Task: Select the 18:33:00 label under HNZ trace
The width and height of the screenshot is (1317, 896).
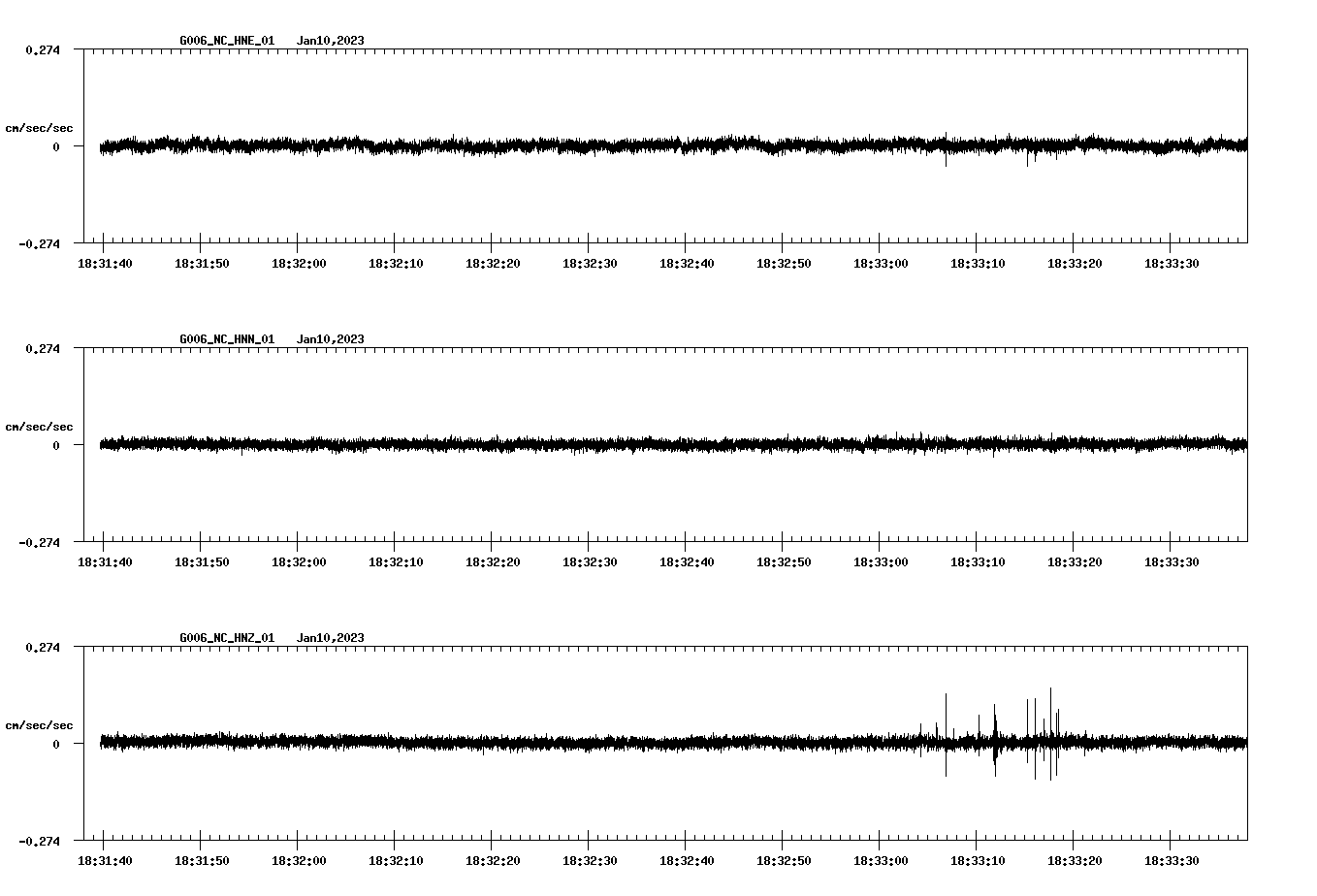Action: [880, 859]
